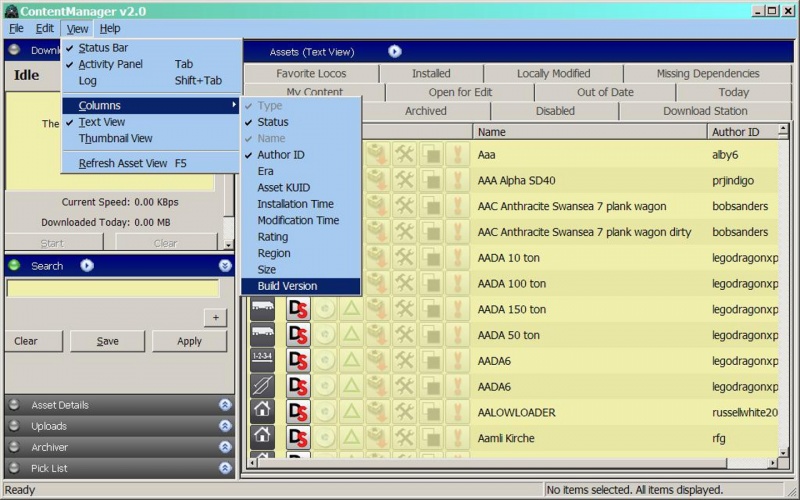This screenshot has height=500, width=800.
Task: Click the wagon type icon for AADA 50 ton
Action: [262, 335]
